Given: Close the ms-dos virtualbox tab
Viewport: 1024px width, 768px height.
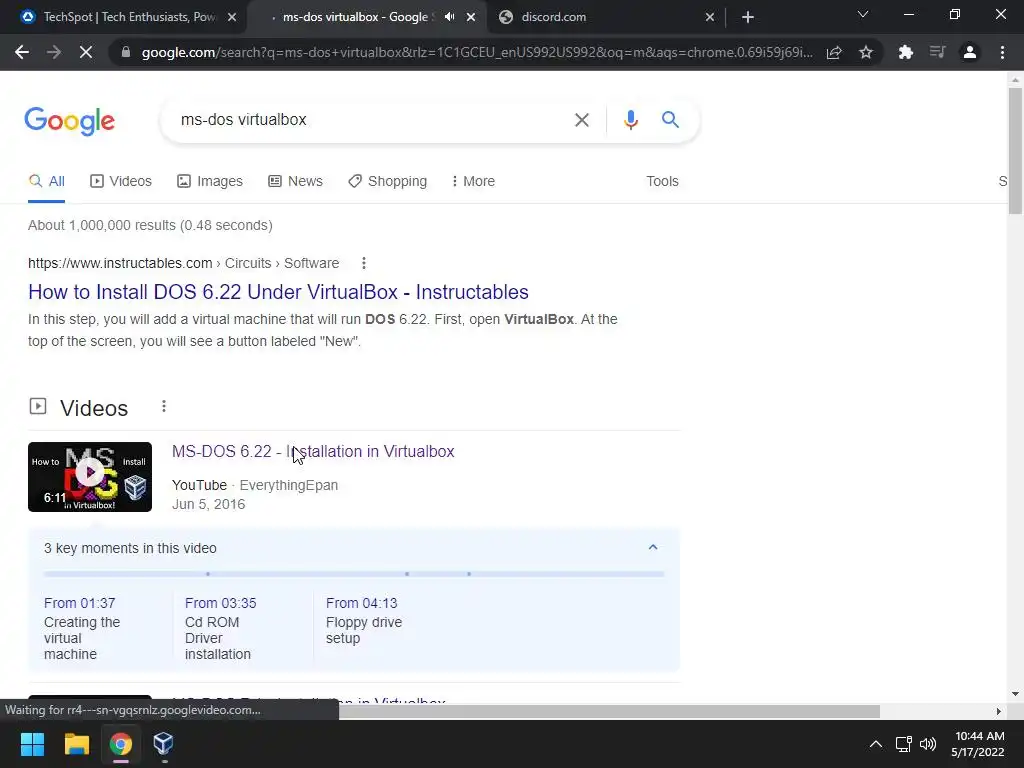Looking at the screenshot, I should tap(471, 17).
